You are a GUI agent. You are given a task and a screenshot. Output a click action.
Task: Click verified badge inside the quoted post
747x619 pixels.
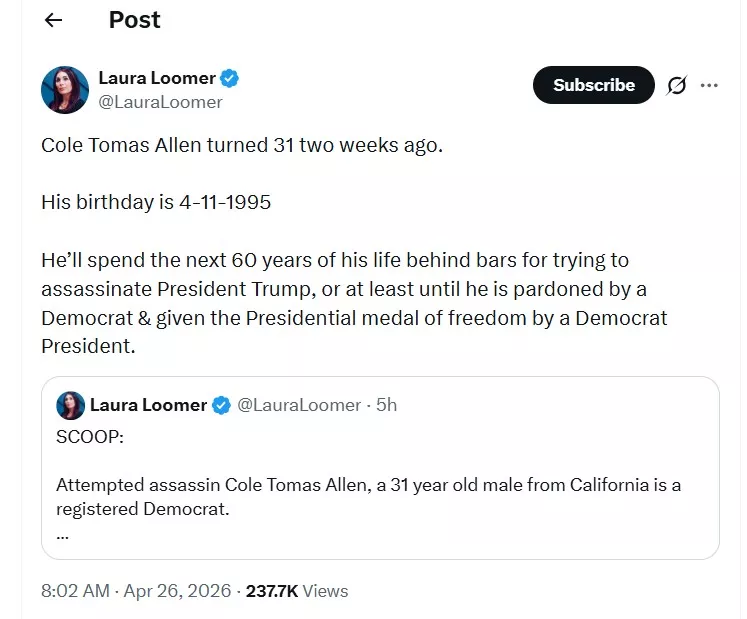[x=221, y=405]
